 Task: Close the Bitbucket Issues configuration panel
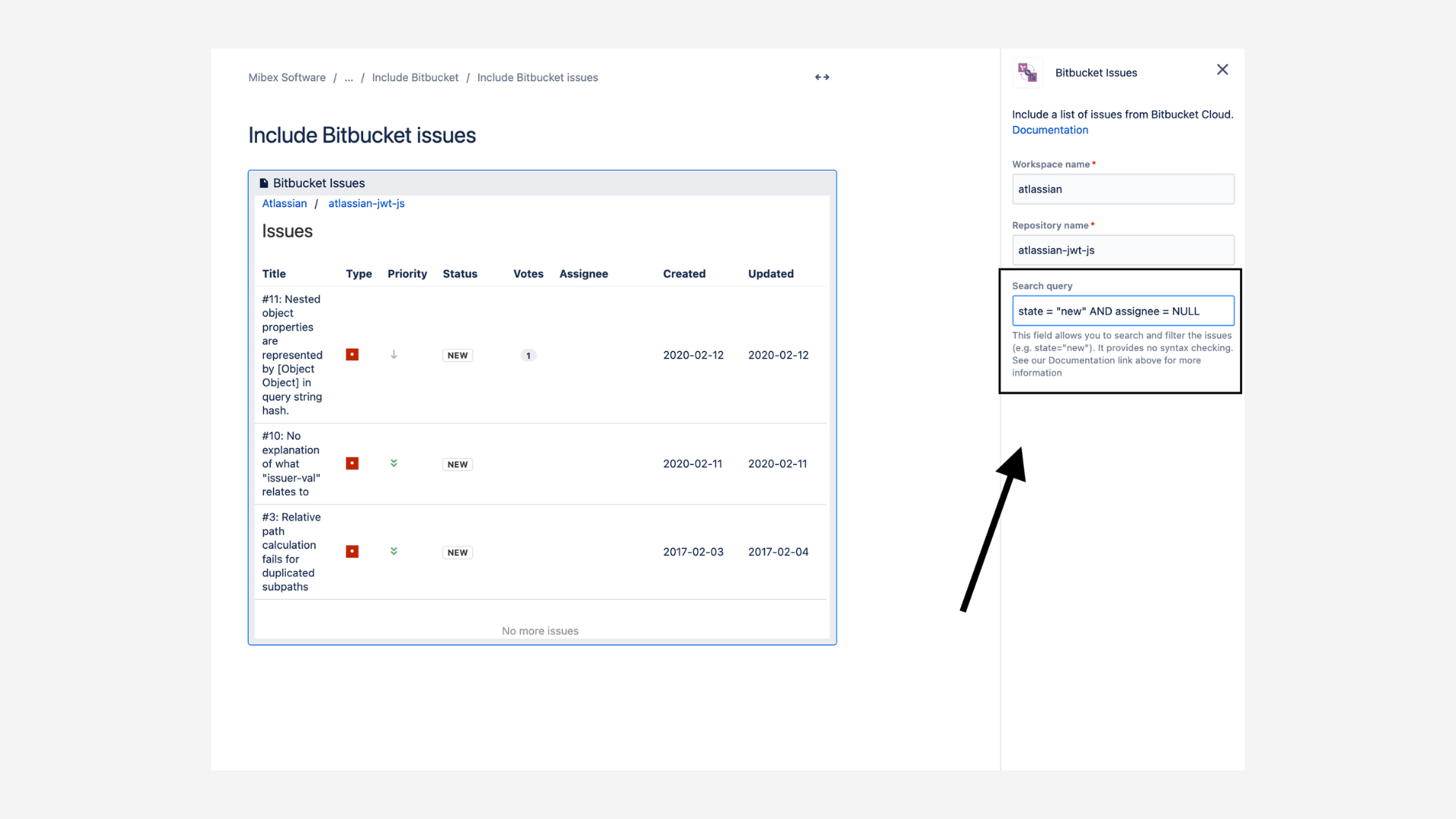pos(1222,69)
